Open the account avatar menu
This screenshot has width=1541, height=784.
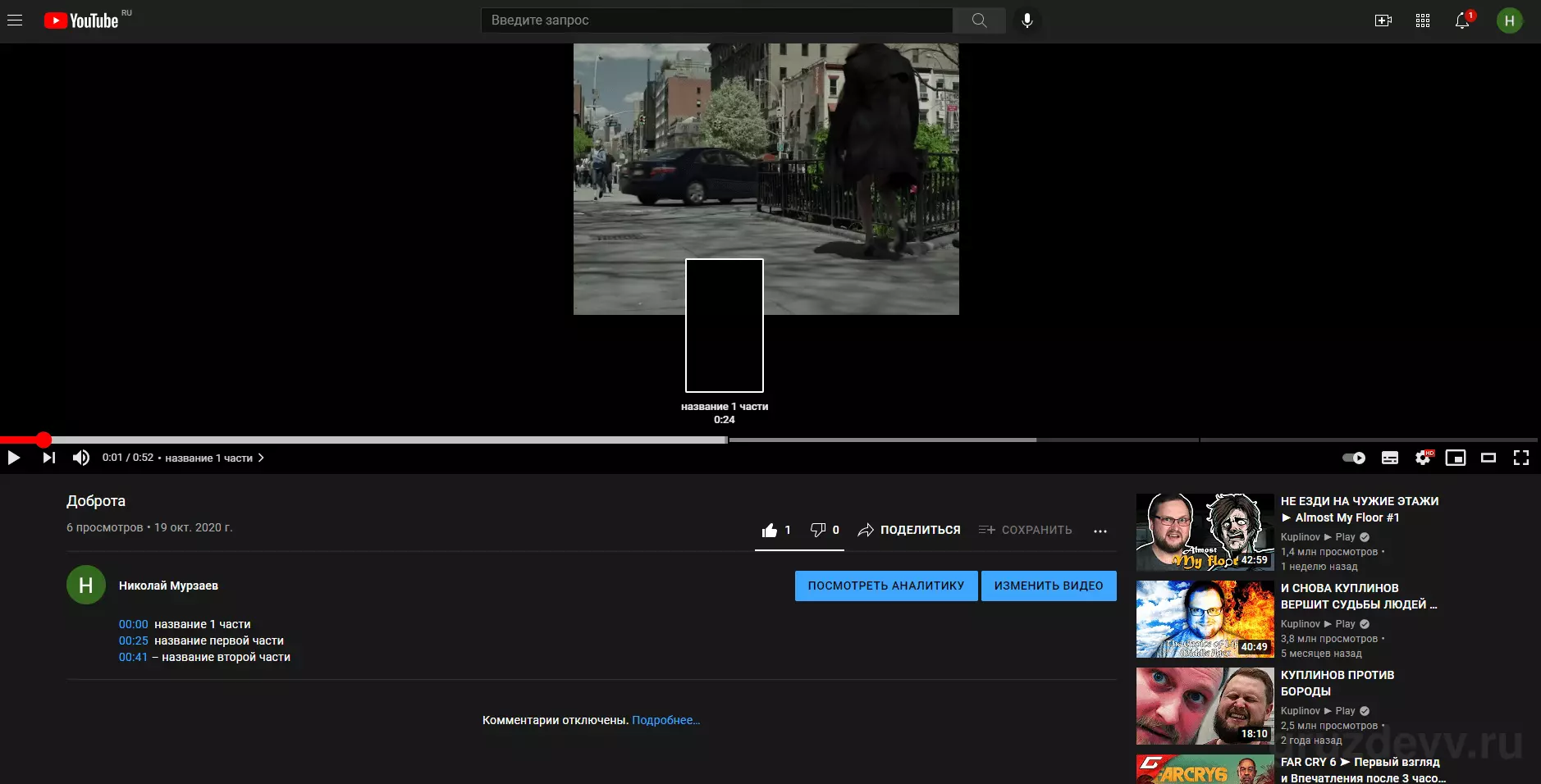[x=1510, y=21]
